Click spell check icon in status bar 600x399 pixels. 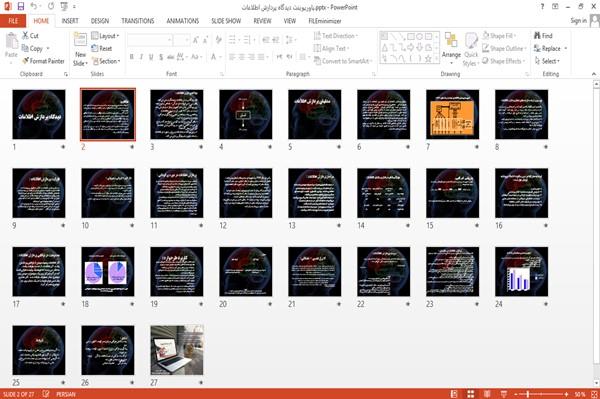click(46, 394)
